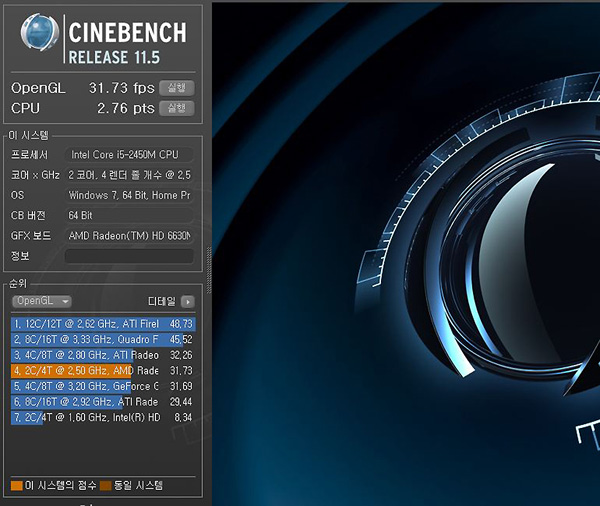Click the render preview image area
Image resolution: width=600 pixels, height=506 pixels.
(x=406, y=254)
